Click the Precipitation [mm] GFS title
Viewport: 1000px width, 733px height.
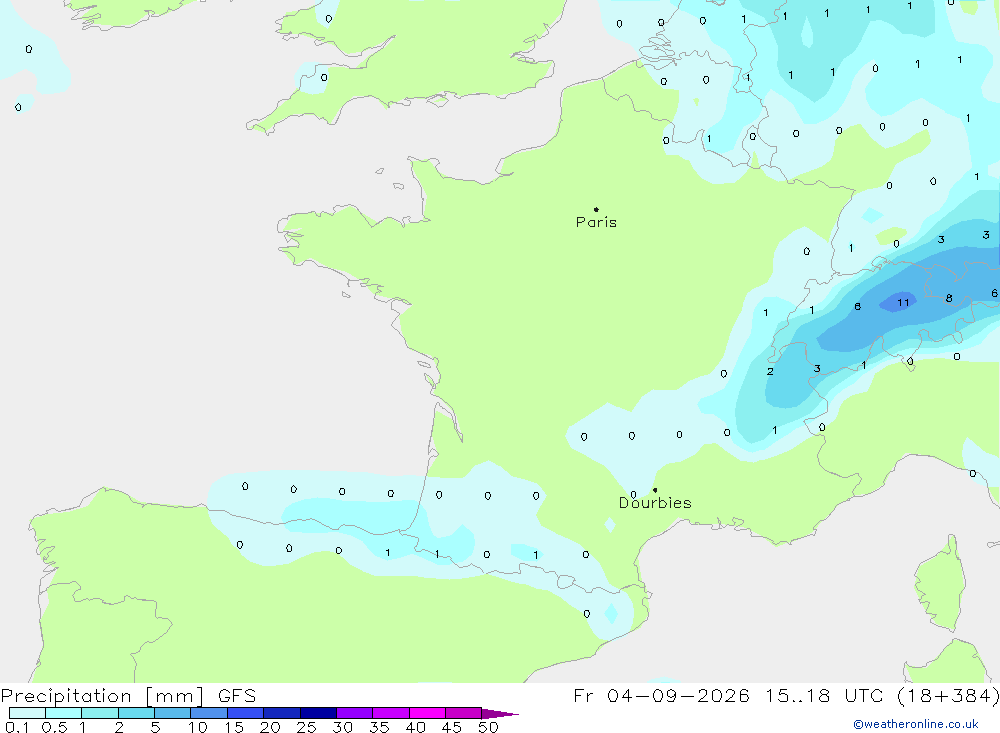coord(128,695)
